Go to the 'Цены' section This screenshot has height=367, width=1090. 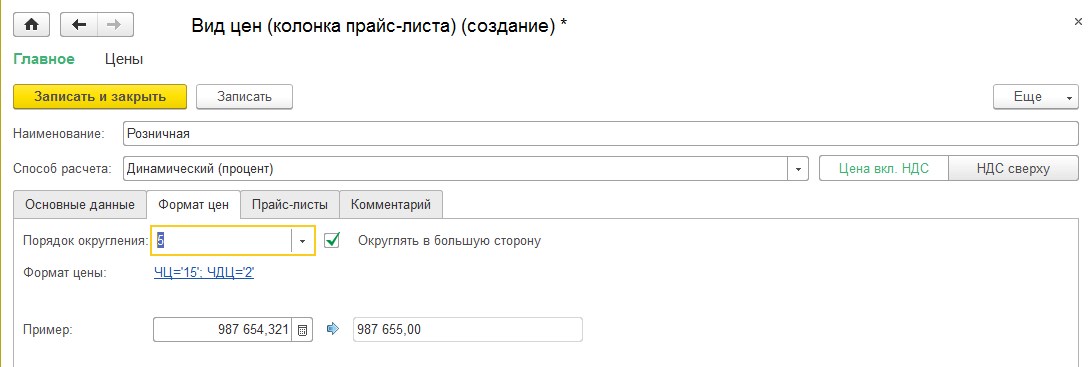[124, 59]
